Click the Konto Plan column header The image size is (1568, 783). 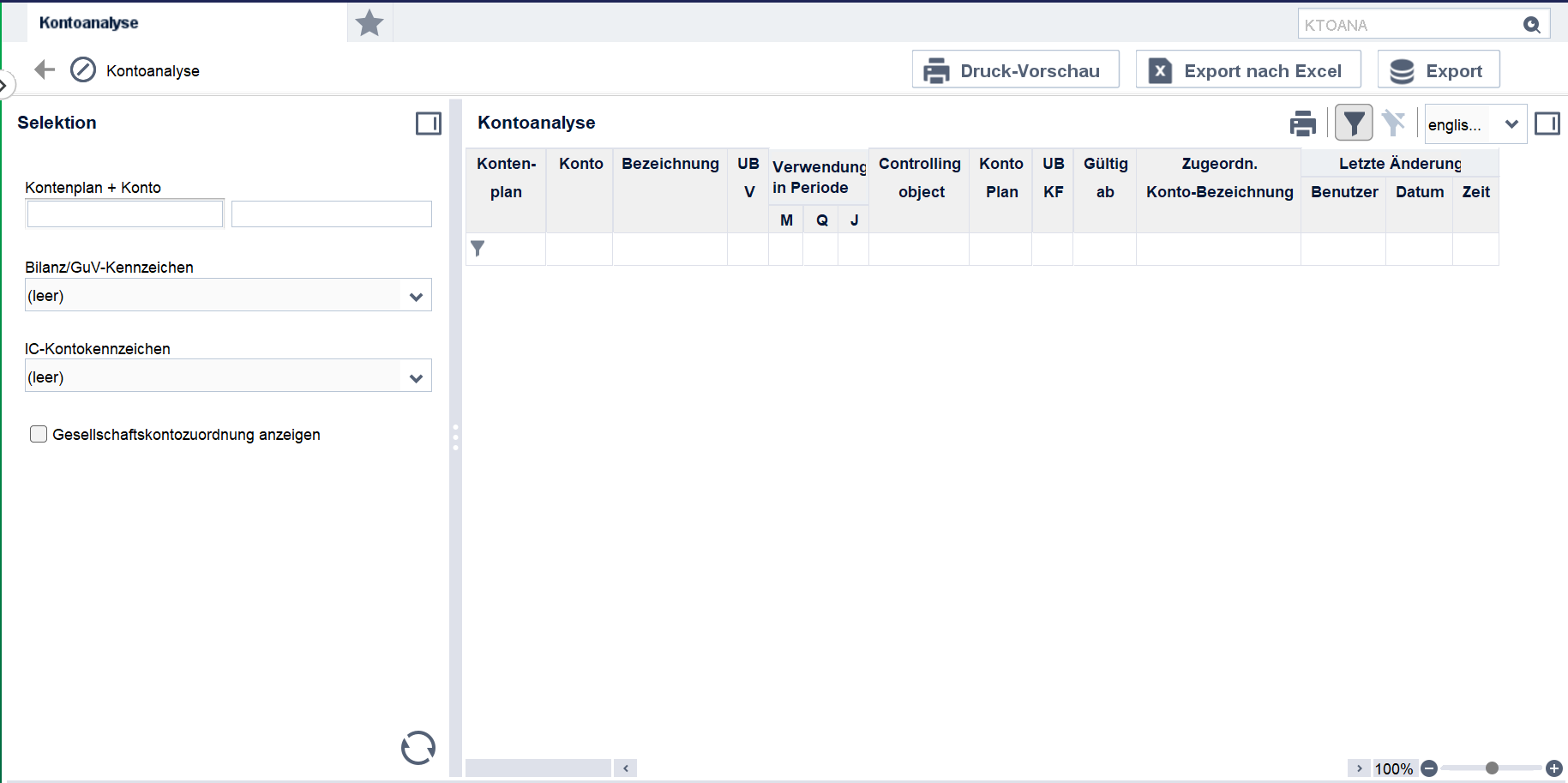pyautogui.click(x=1001, y=190)
